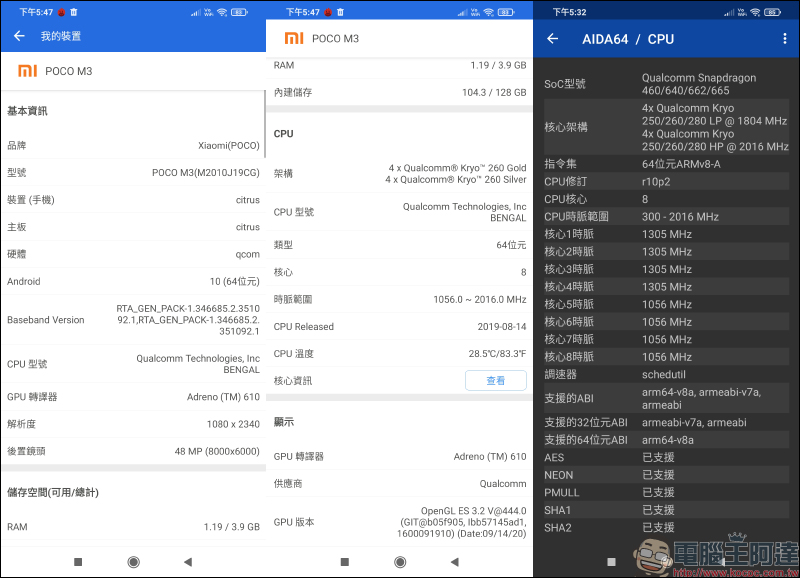The height and width of the screenshot is (578, 800).
Task: Tap the Mi logo in the 基本資訊 screen
Action: tap(28, 71)
